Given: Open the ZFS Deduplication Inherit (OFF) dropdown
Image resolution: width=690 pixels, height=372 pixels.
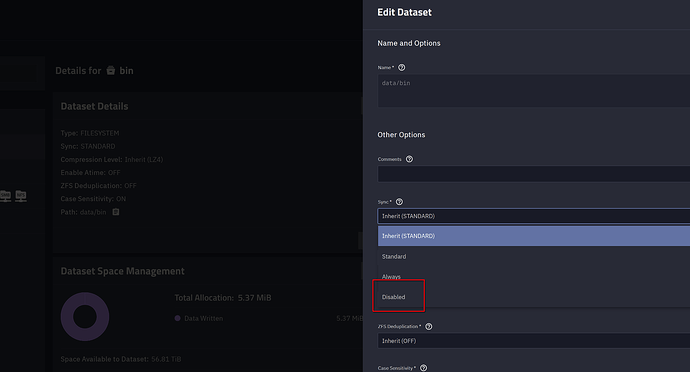Looking at the screenshot, I should tap(534, 341).
